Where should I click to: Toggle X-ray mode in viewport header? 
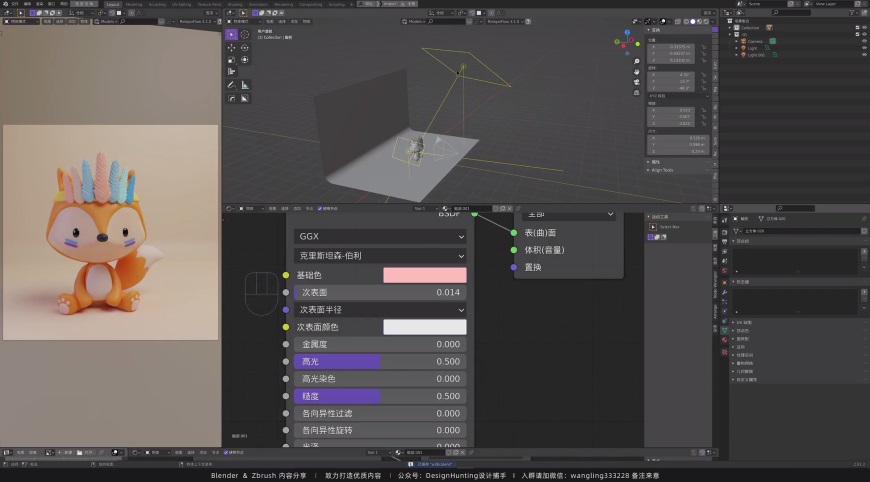point(678,22)
